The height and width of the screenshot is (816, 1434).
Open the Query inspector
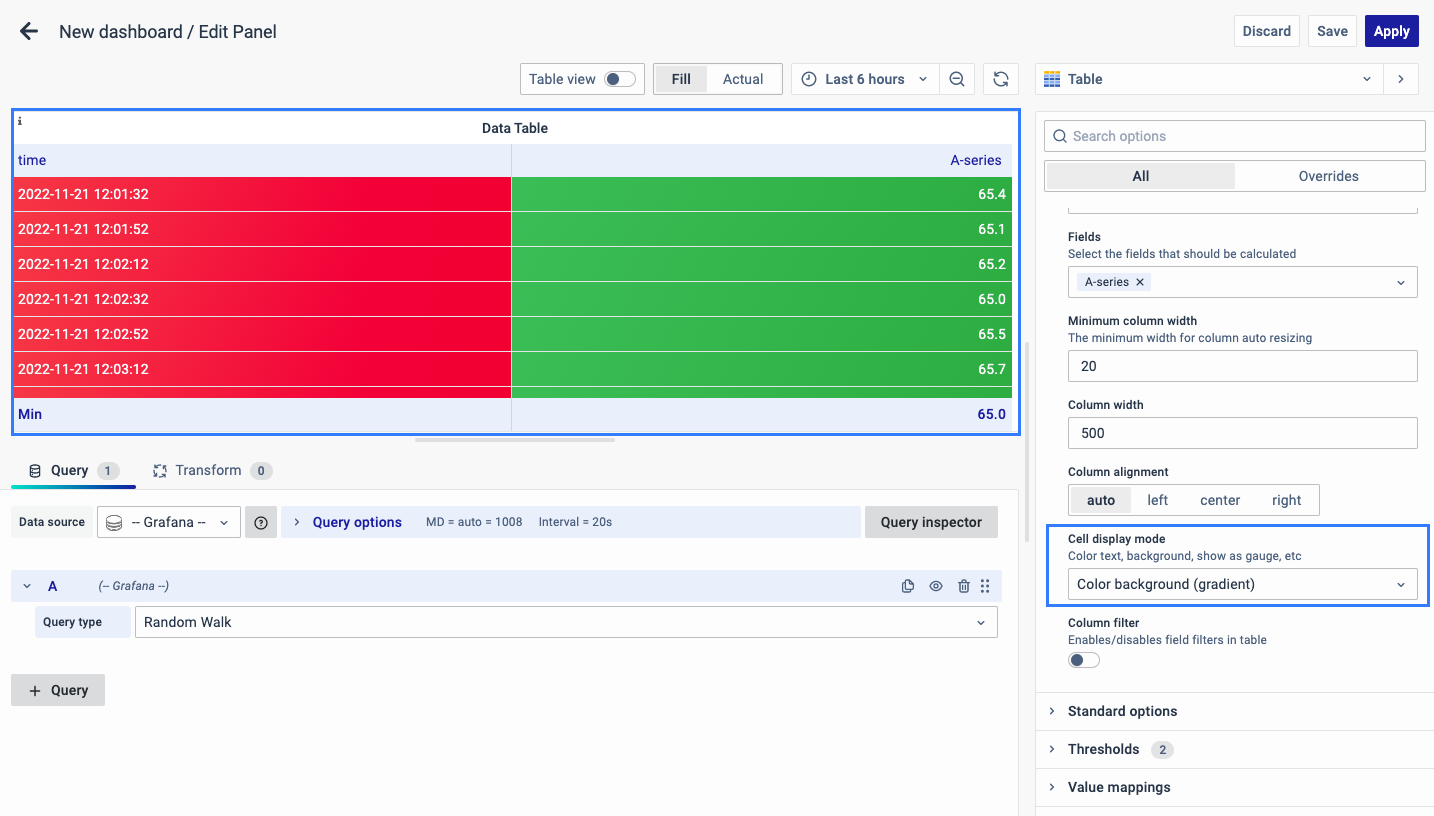point(931,522)
